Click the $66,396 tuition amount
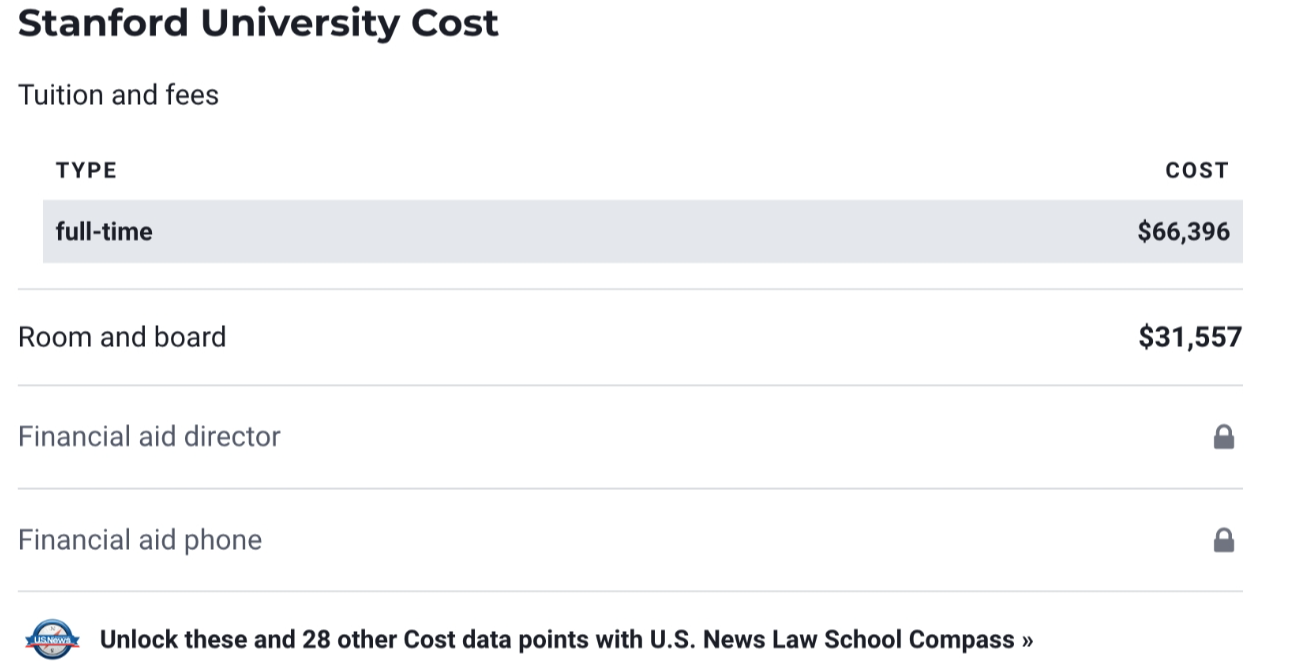This screenshot has height=661, width=1296. tap(1183, 232)
